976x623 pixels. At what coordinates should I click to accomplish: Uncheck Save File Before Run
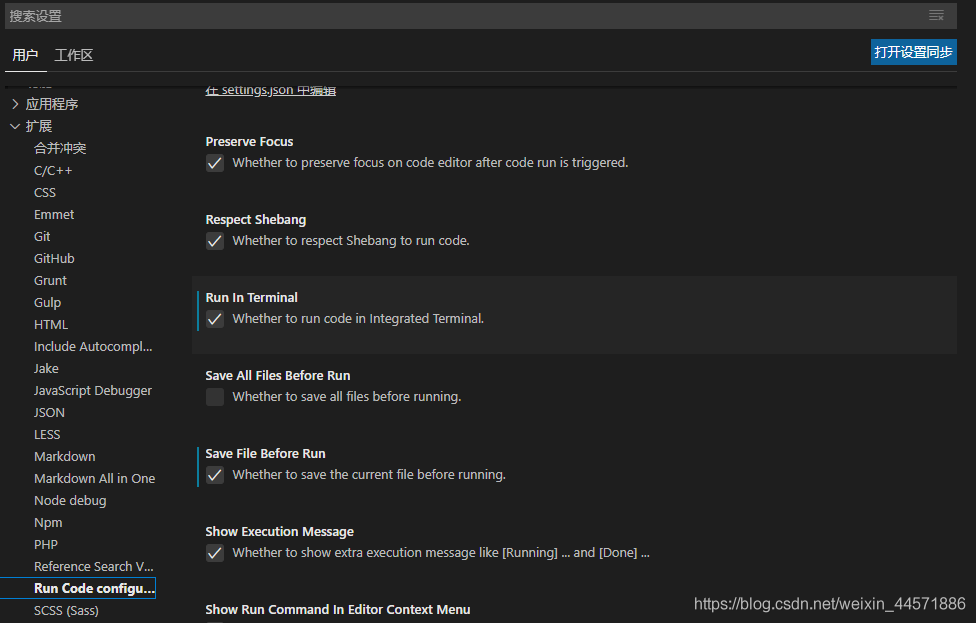pyautogui.click(x=215, y=475)
